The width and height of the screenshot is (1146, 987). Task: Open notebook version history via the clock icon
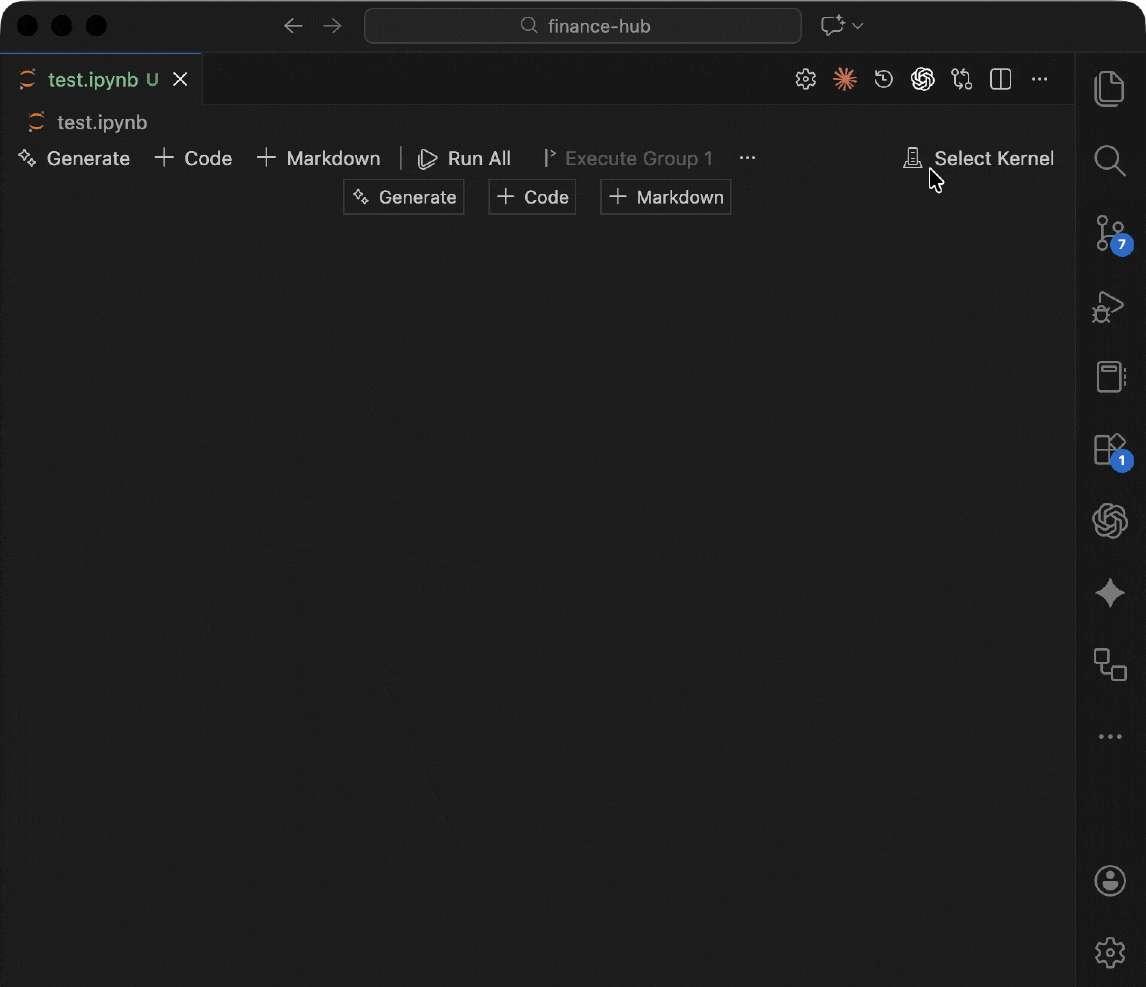[884, 79]
